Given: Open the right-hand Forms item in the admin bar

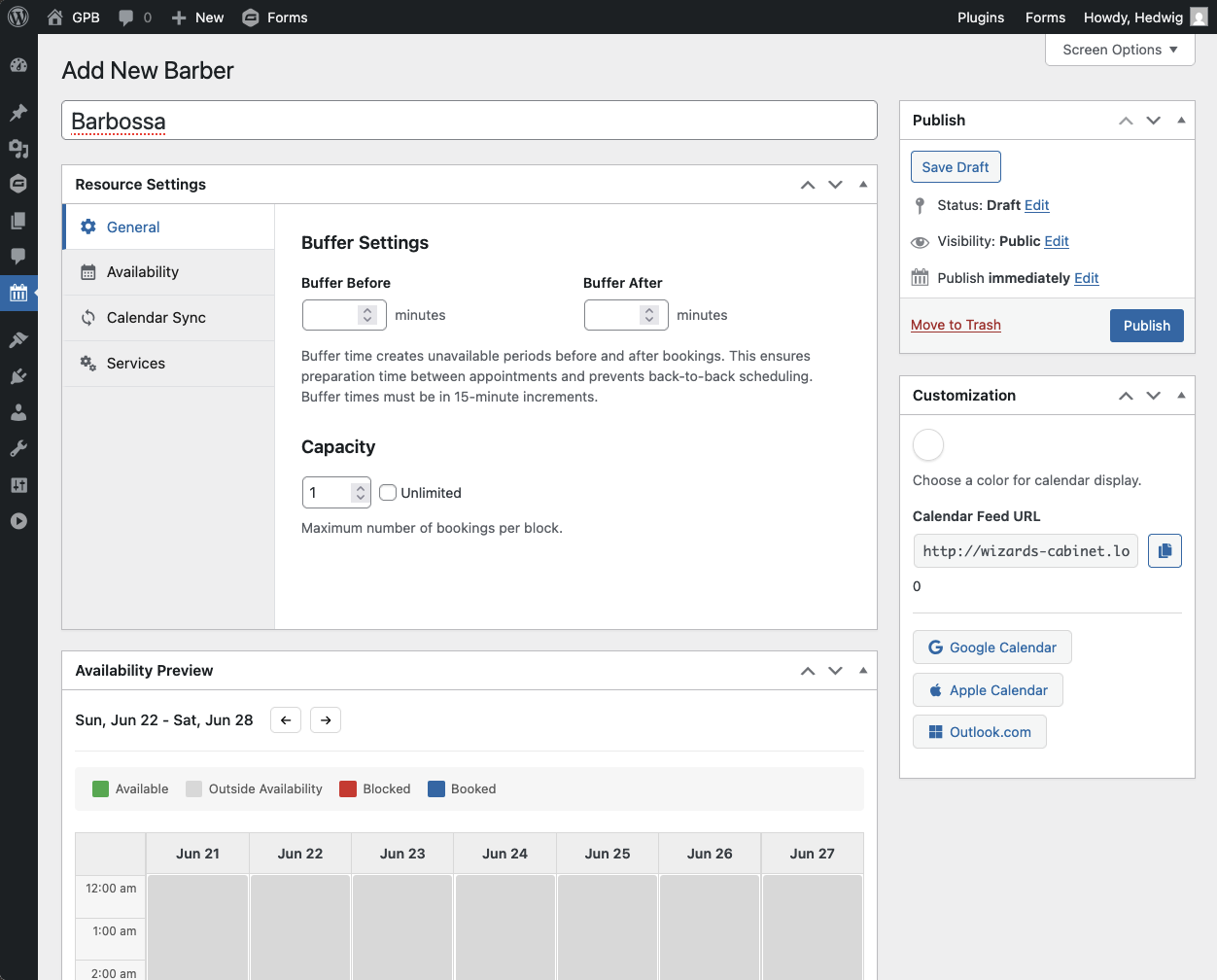Looking at the screenshot, I should point(1045,17).
